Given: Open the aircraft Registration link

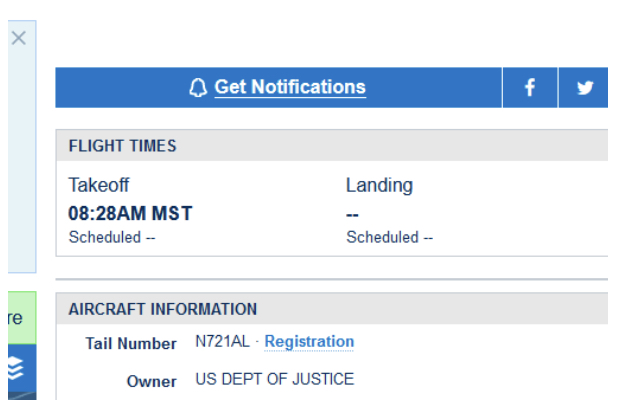Looking at the screenshot, I should click(x=309, y=342).
